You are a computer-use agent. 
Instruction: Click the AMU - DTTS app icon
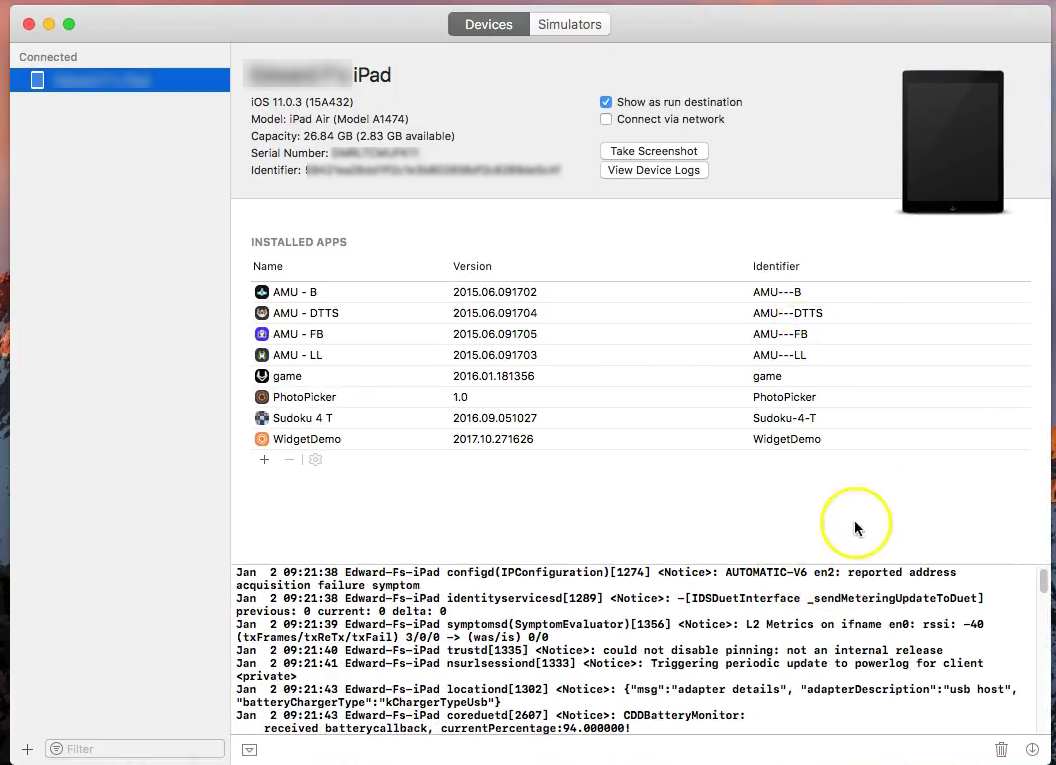(262, 312)
